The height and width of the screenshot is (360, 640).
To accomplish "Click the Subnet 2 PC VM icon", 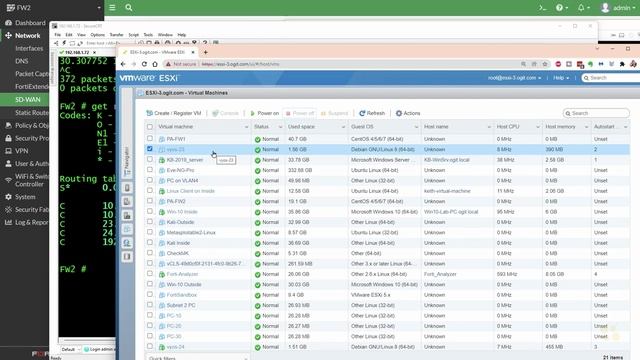I will pos(162,305).
